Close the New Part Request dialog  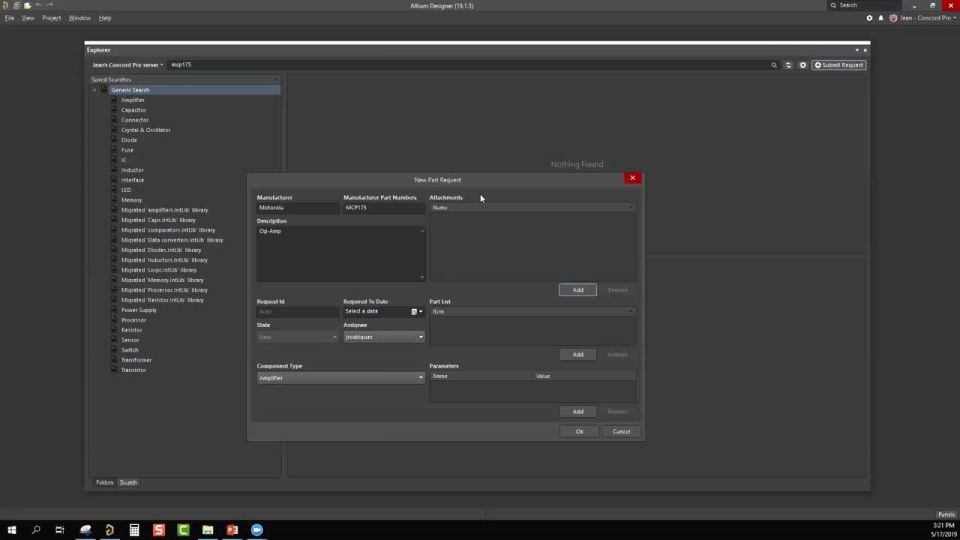(x=632, y=178)
